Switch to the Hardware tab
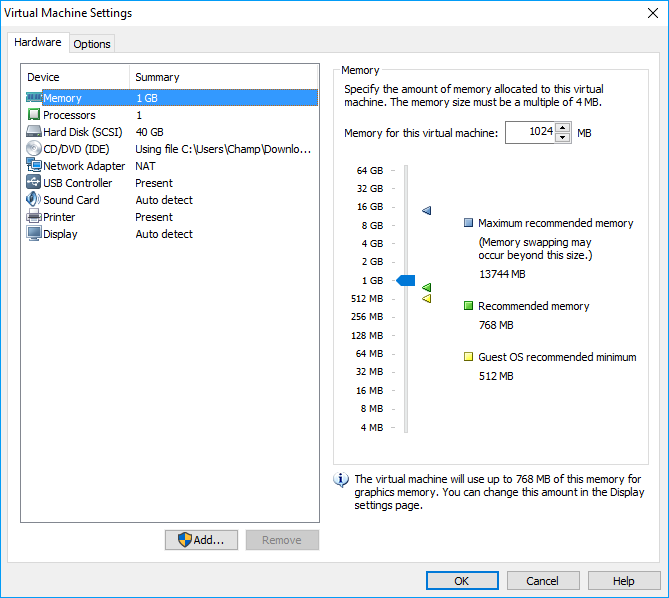Image resolution: width=669 pixels, height=598 pixels. (38, 42)
